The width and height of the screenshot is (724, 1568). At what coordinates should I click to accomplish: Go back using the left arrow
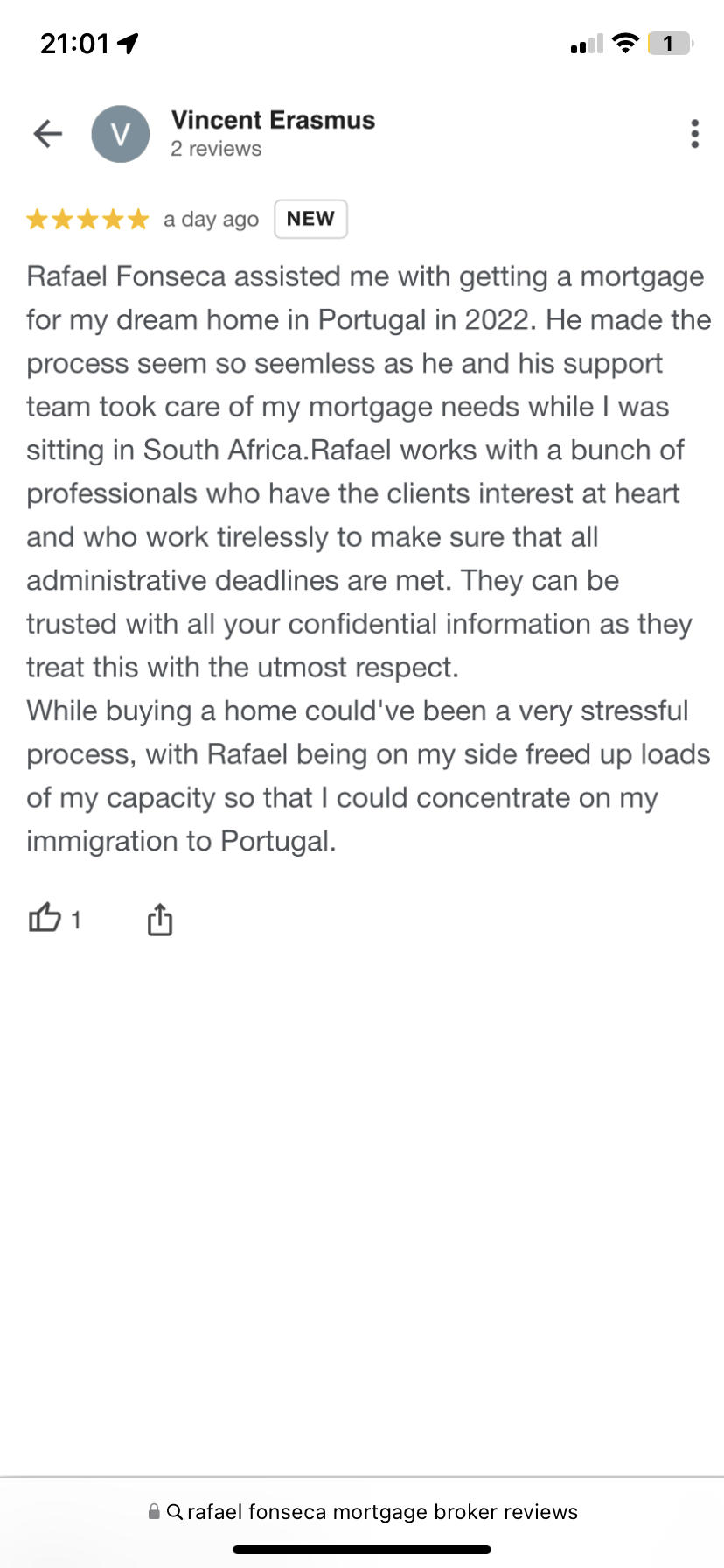(48, 134)
